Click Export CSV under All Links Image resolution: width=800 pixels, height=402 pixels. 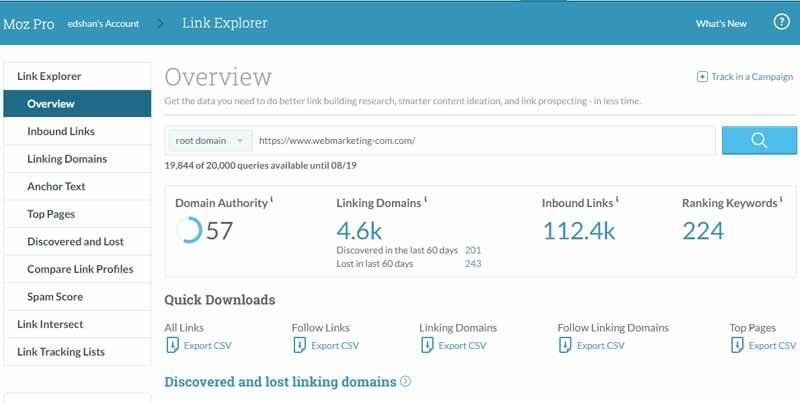208,345
